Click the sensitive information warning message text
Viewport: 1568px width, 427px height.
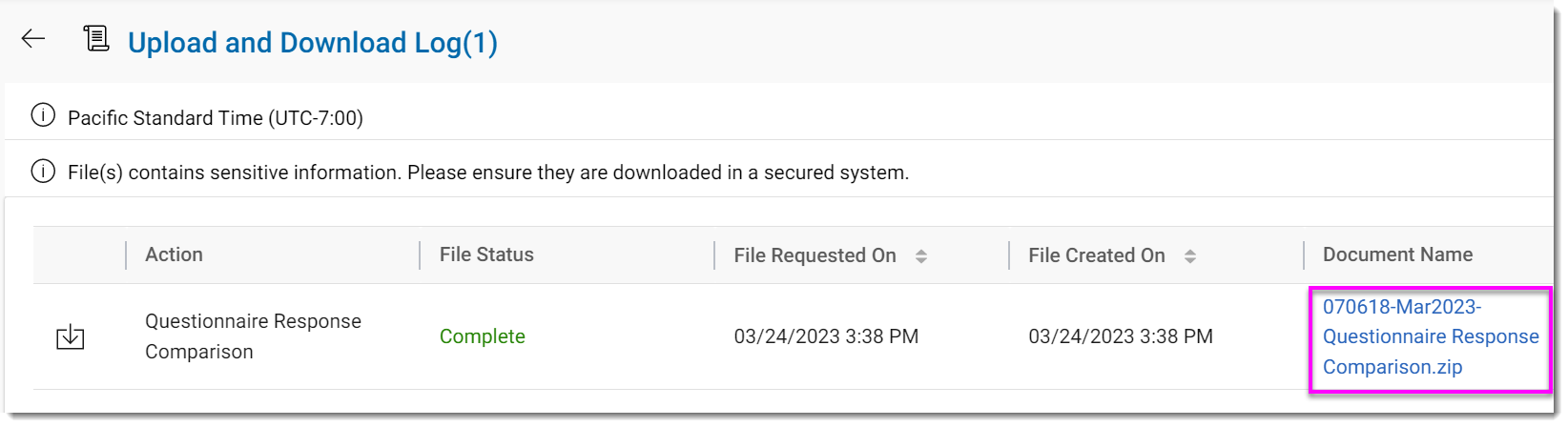488,173
